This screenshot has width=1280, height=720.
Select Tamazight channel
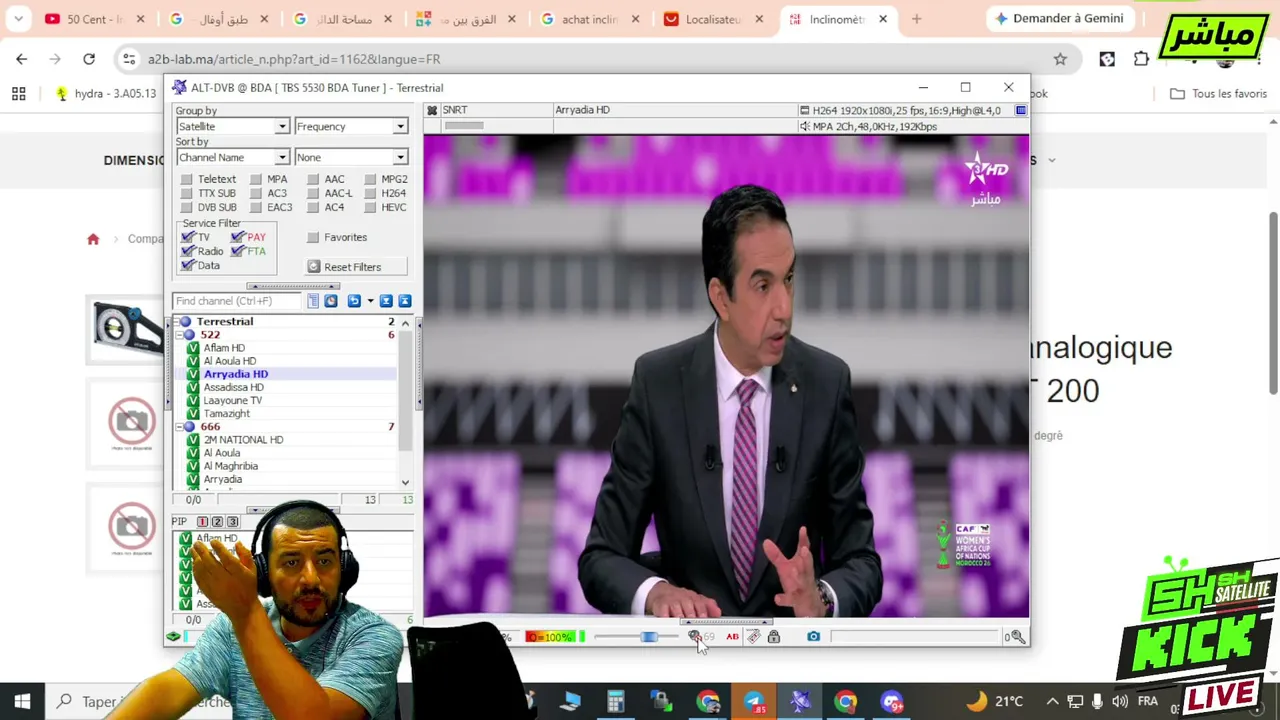pyautogui.click(x=227, y=414)
